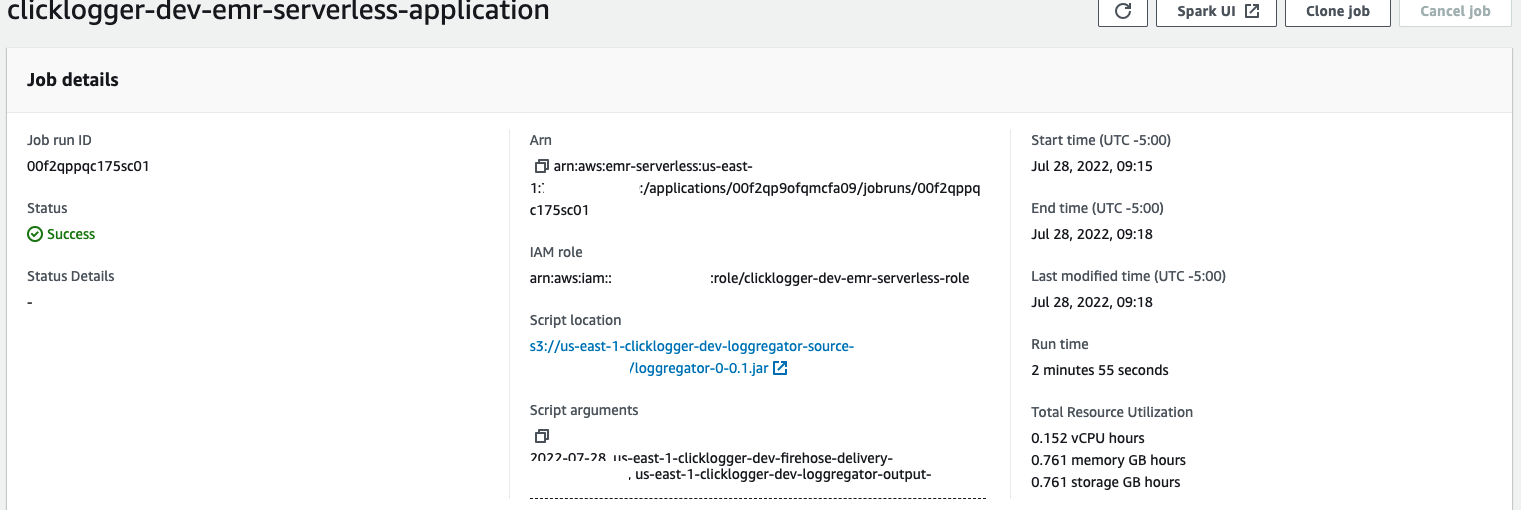
Task: Click the green Success check icon
Action: click(35, 234)
